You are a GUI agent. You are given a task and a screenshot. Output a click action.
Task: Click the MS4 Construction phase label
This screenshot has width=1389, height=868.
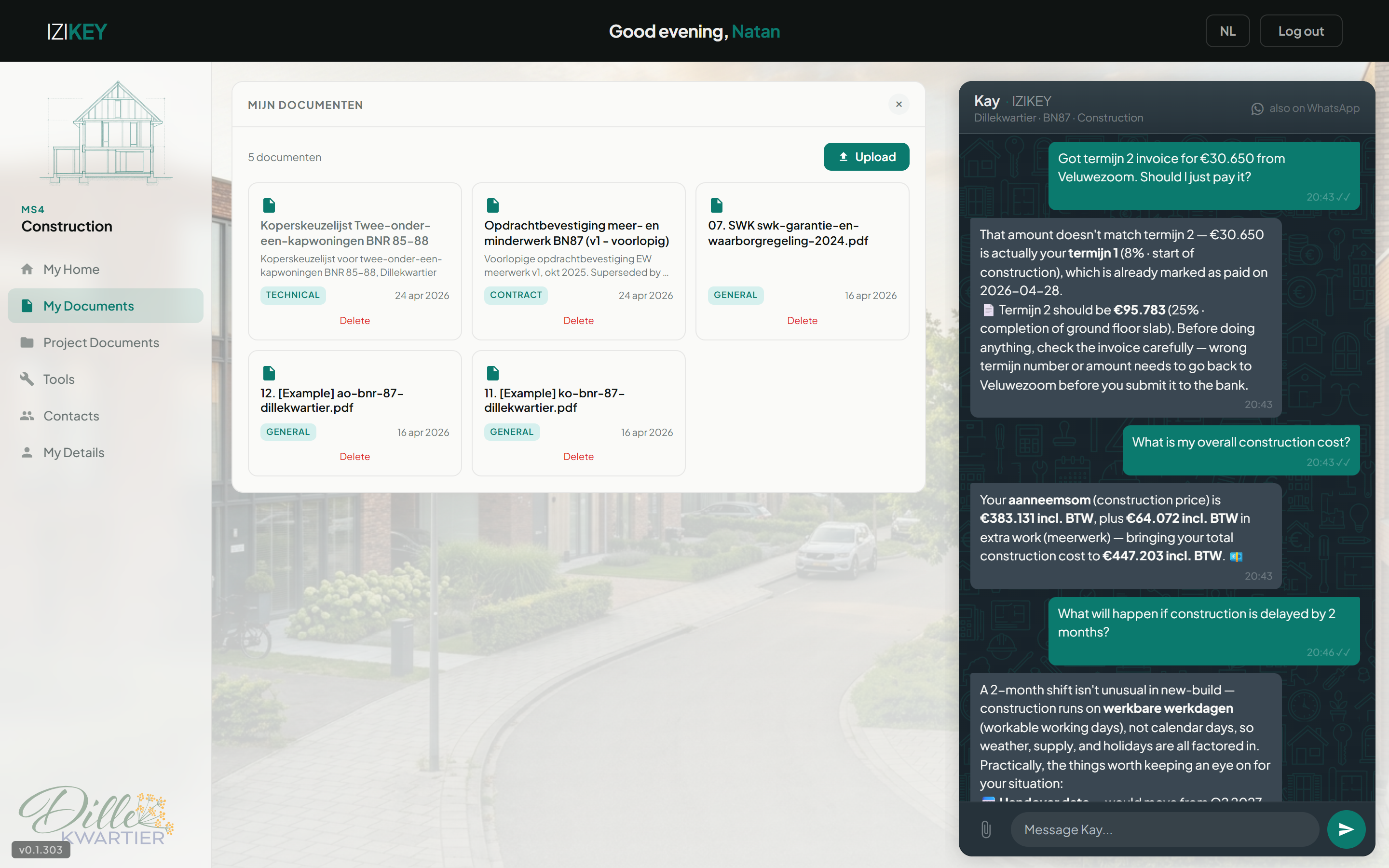pyautogui.click(x=67, y=220)
